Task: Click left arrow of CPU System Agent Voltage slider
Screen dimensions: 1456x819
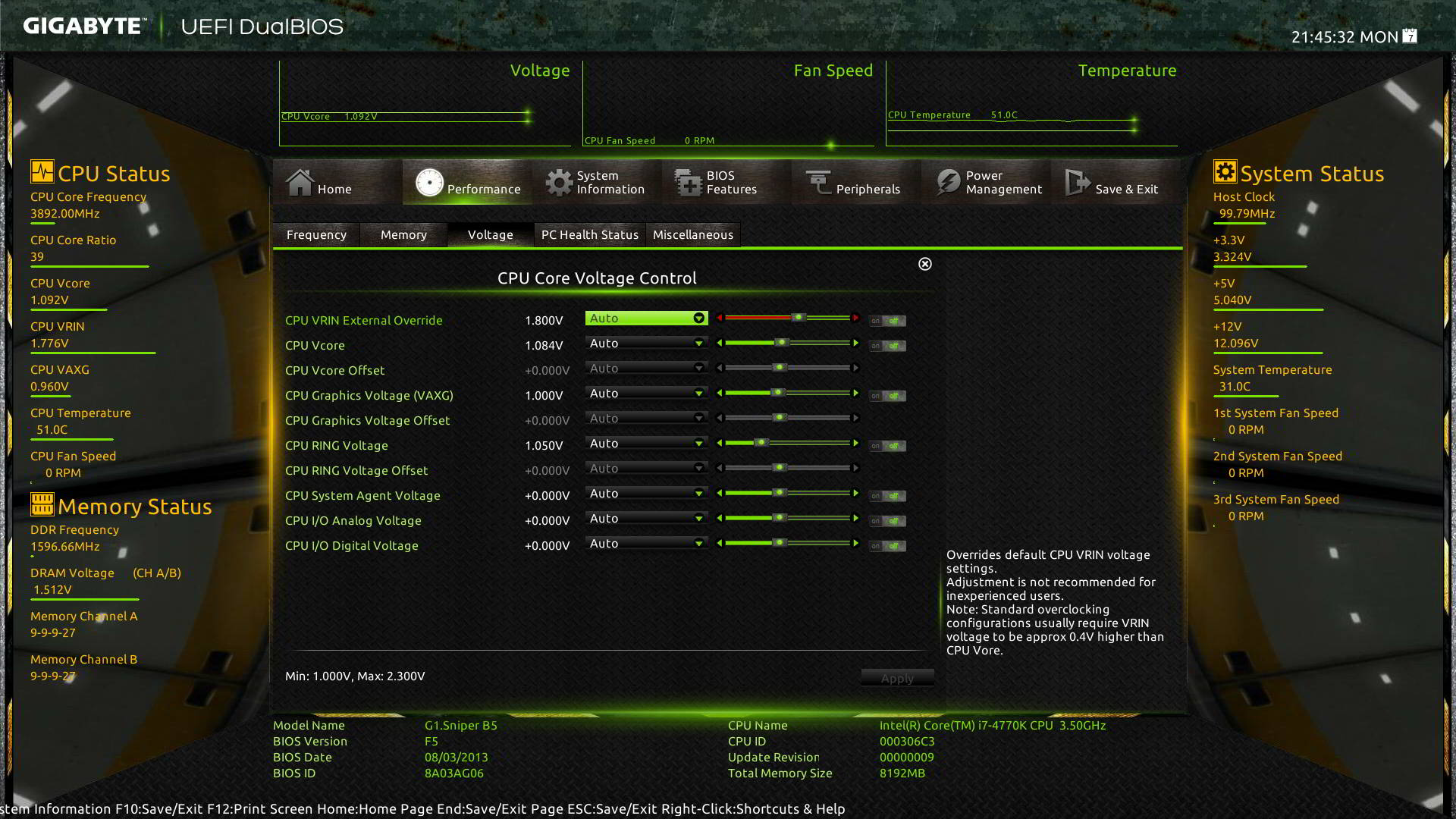Action: point(720,493)
